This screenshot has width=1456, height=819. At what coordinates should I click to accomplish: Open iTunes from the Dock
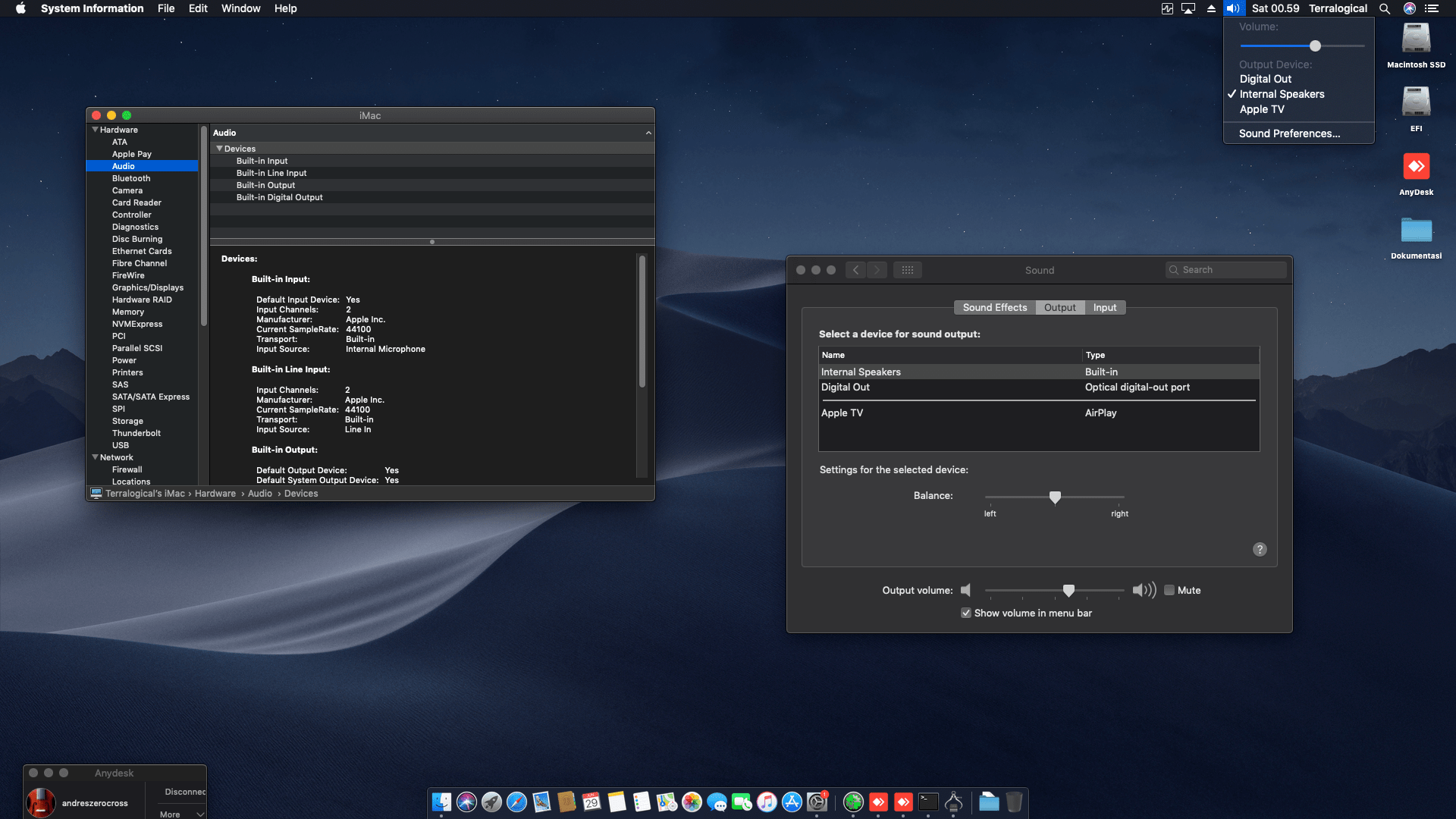point(766,802)
